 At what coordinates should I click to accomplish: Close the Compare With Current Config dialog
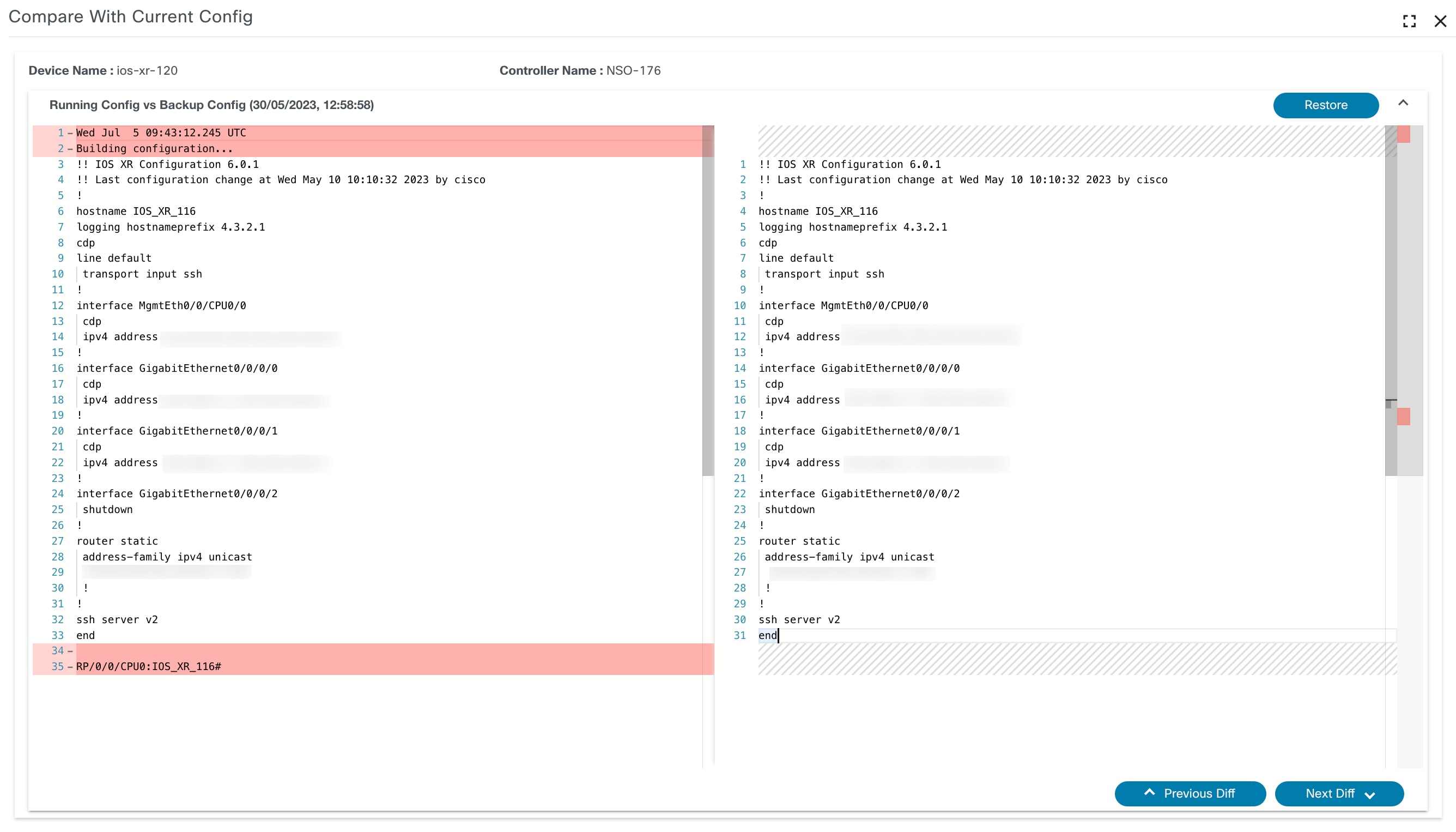tap(1440, 21)
